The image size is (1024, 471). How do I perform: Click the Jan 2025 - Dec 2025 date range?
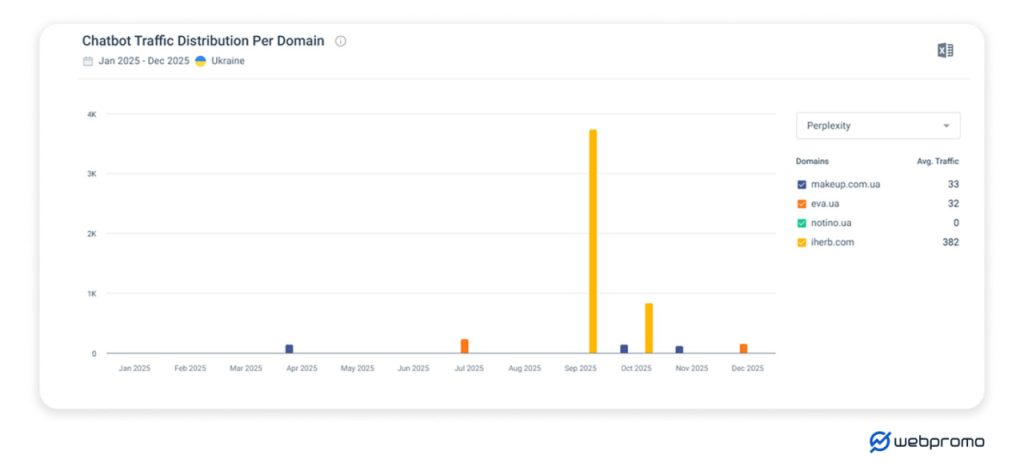click(144, 61)
